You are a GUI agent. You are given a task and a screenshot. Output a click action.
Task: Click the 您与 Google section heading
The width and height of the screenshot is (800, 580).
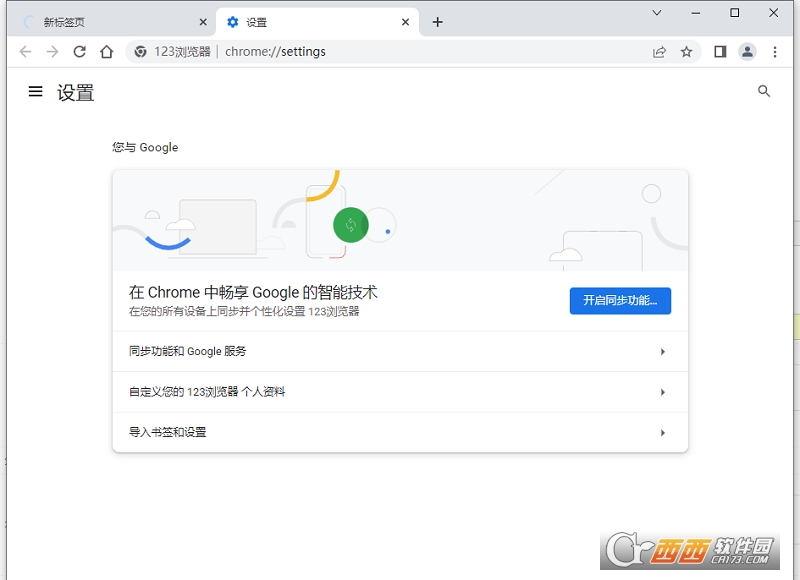click(x=145, y=147)
